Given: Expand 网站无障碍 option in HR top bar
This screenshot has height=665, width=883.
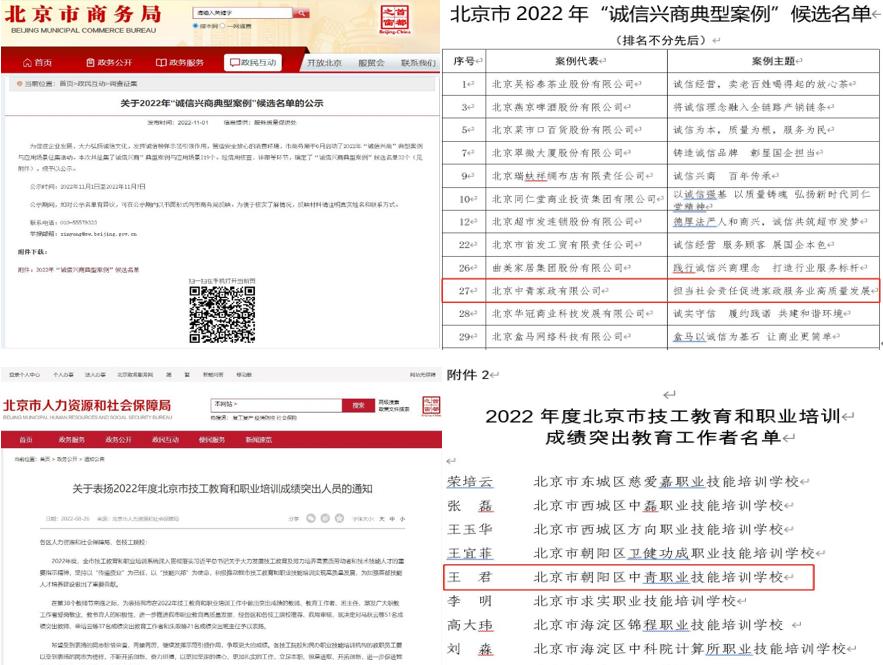Looking at the screenshot, I should (422, 373).
